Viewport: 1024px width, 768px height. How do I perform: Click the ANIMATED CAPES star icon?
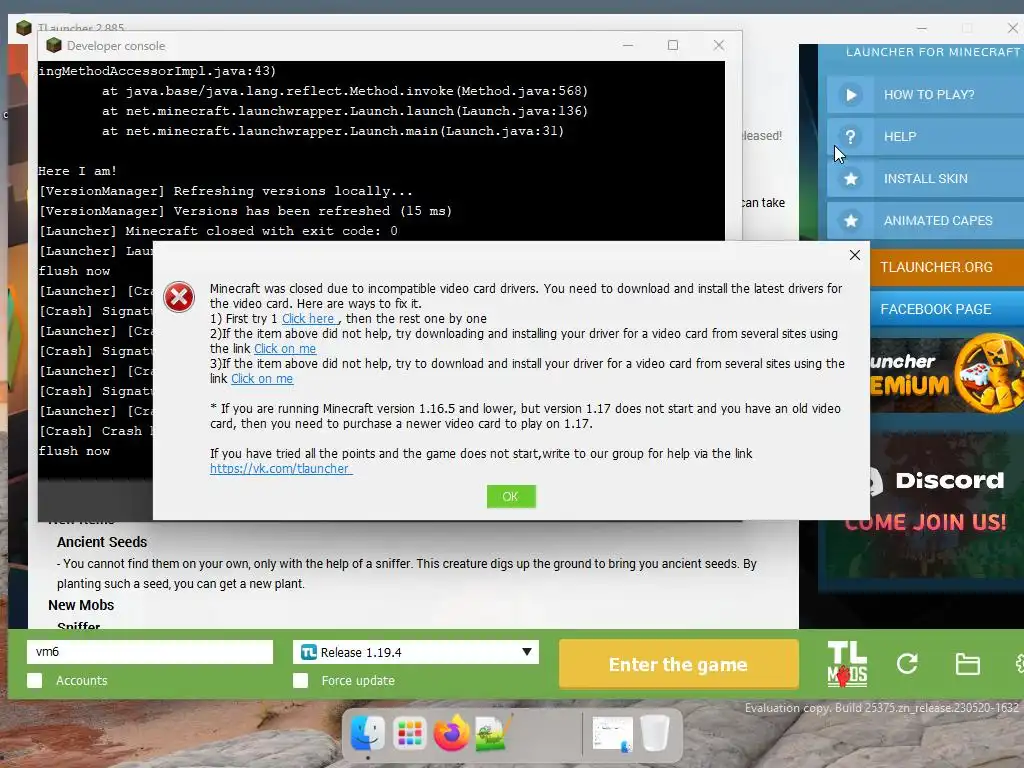click(850, 221)
